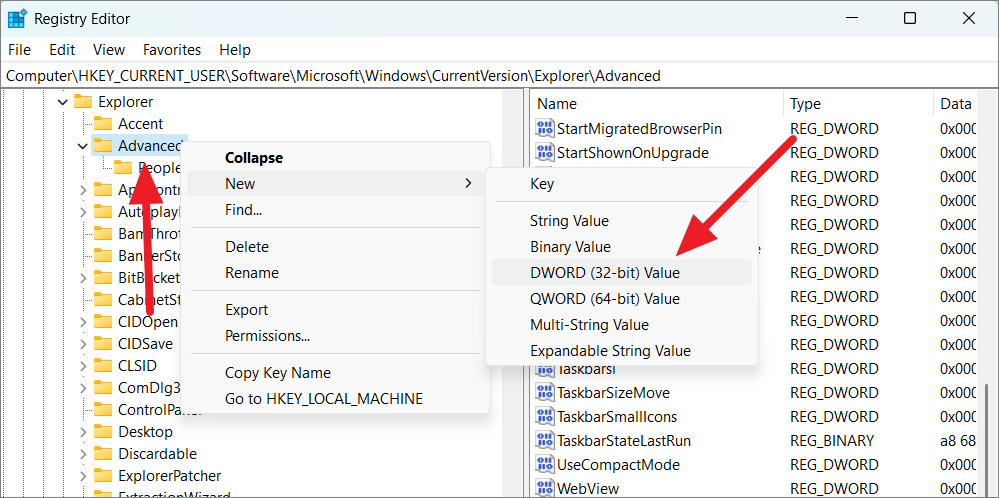Select the StartMigratedBrowserPin value icon
The height and width of the screenshot is (498, 999).
tap(545, 129)
